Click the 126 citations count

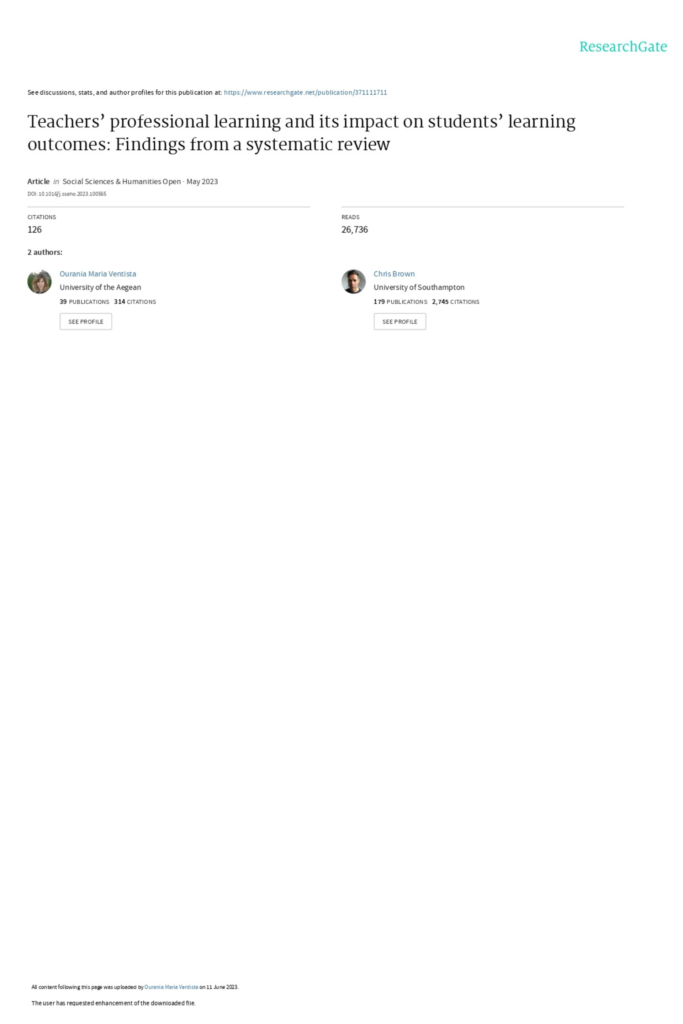(35, 229)
